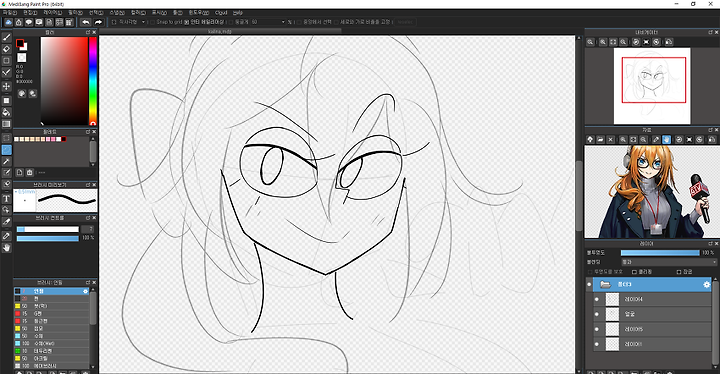
Task: Select the Text tool
Action: (6, 199)
